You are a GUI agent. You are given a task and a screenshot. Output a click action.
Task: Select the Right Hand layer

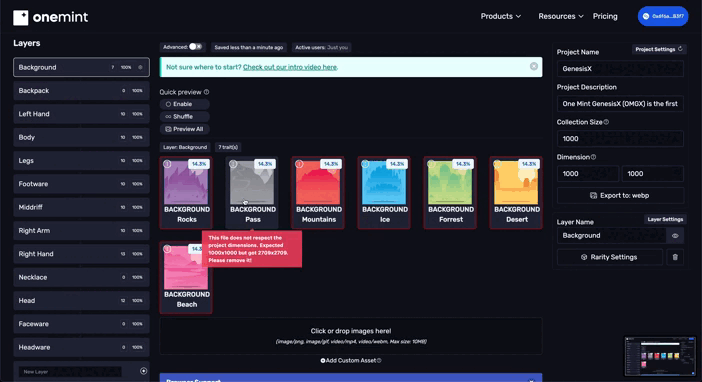(x=81, y=253)
